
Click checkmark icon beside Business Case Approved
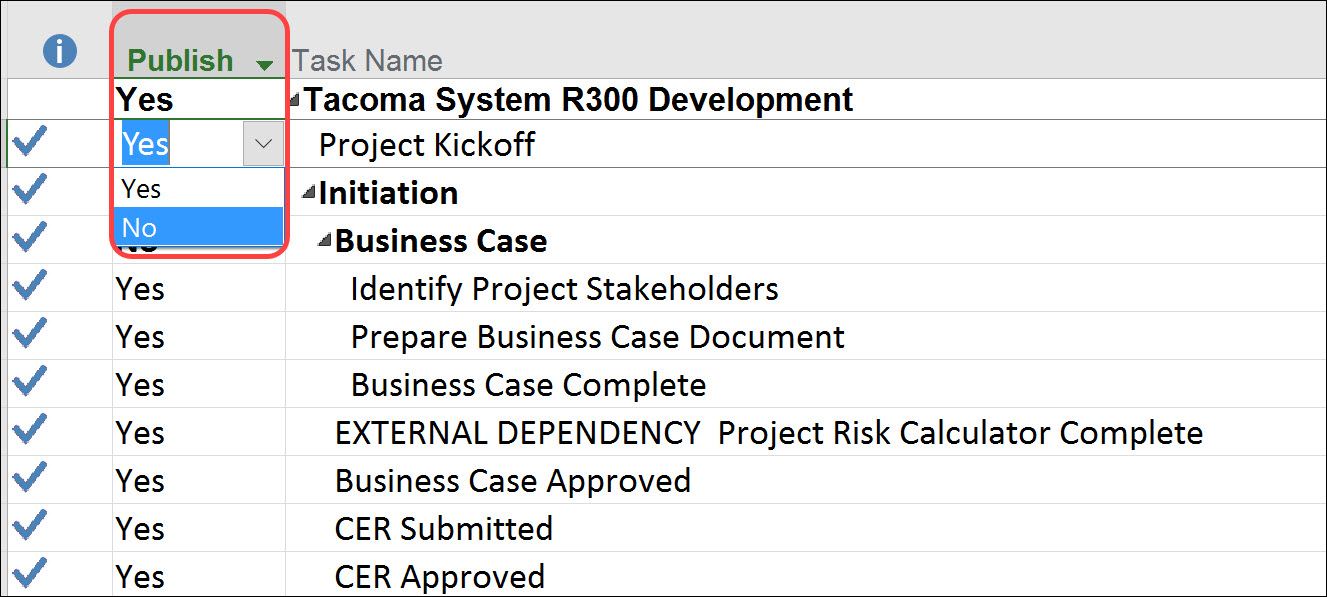coord(29,480)
